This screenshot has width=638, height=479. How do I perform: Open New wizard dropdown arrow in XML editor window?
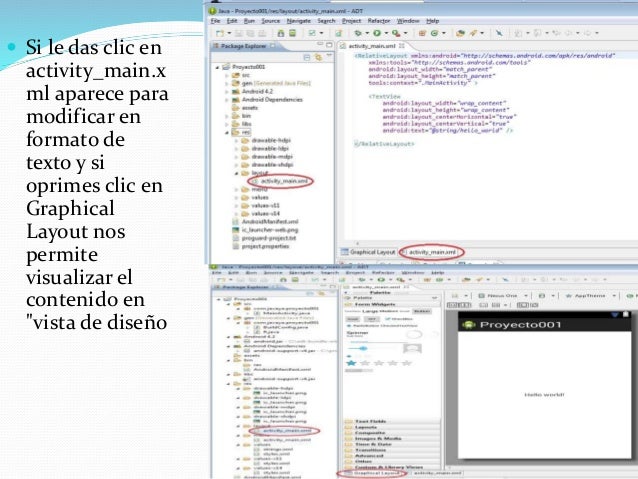[229, 33]
